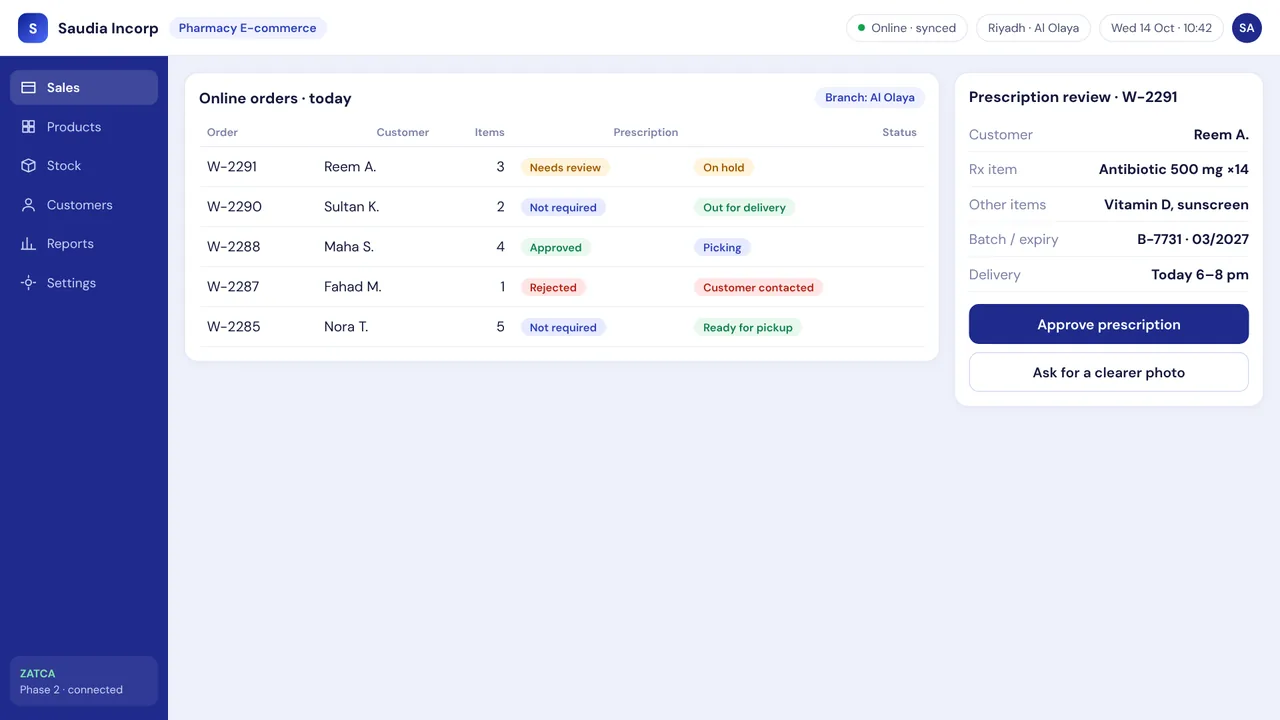Click the Products grid icon
Viewport: 1280px width, 720px height.
point(29,127)
